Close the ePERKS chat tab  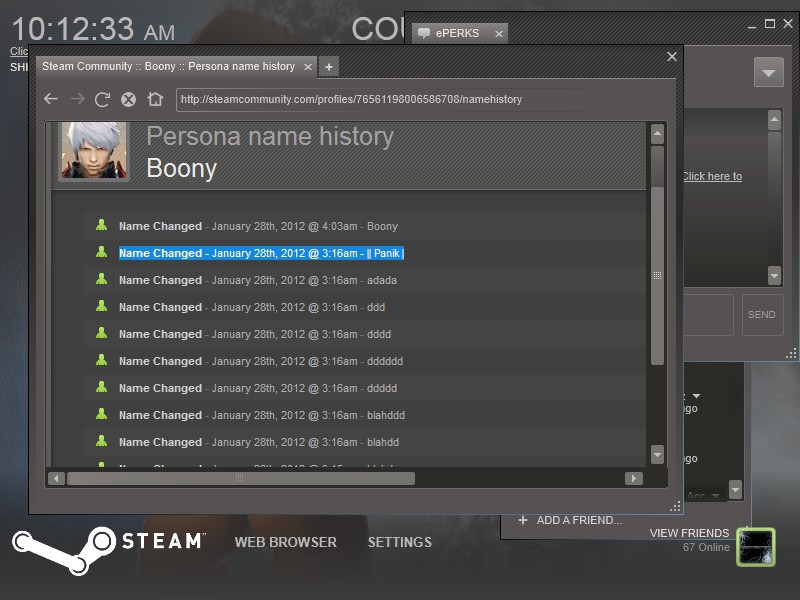click(498, 34)
